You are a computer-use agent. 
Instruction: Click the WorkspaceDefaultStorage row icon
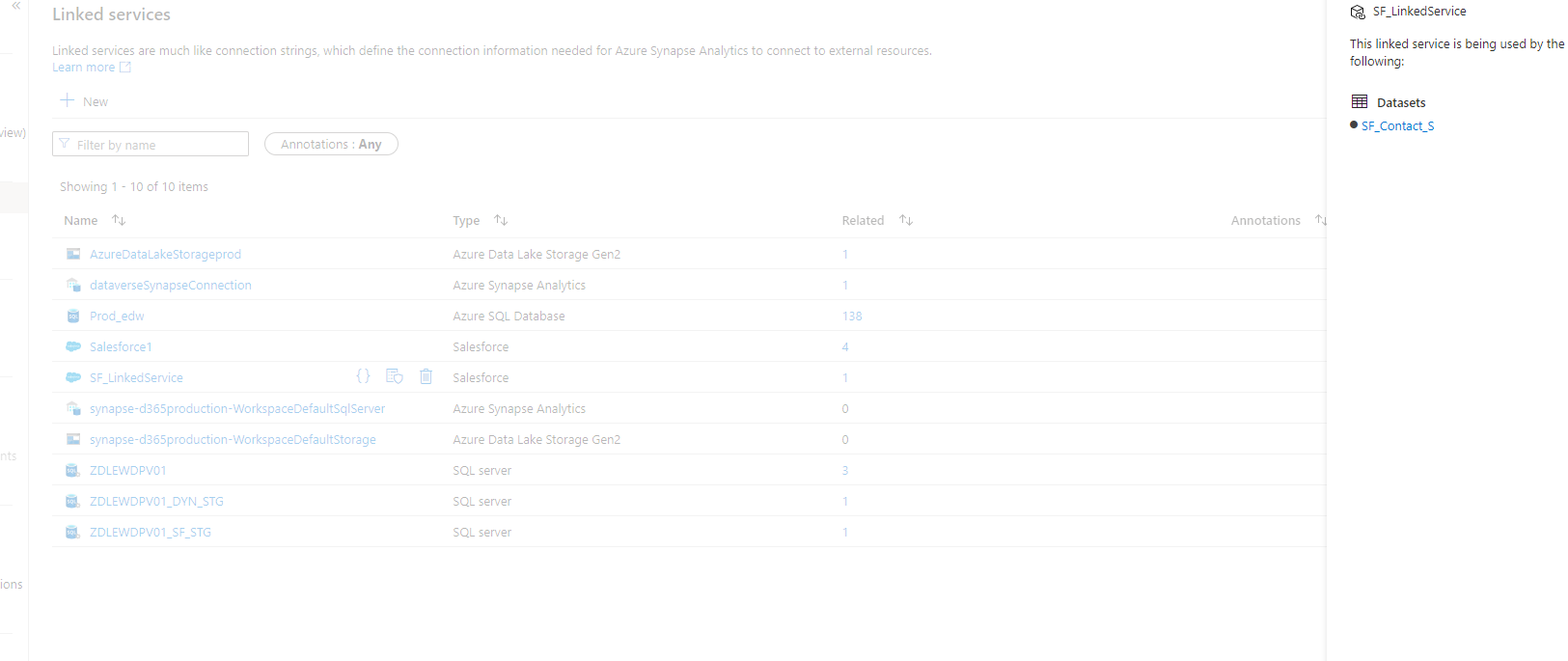(x=72, y=439)
